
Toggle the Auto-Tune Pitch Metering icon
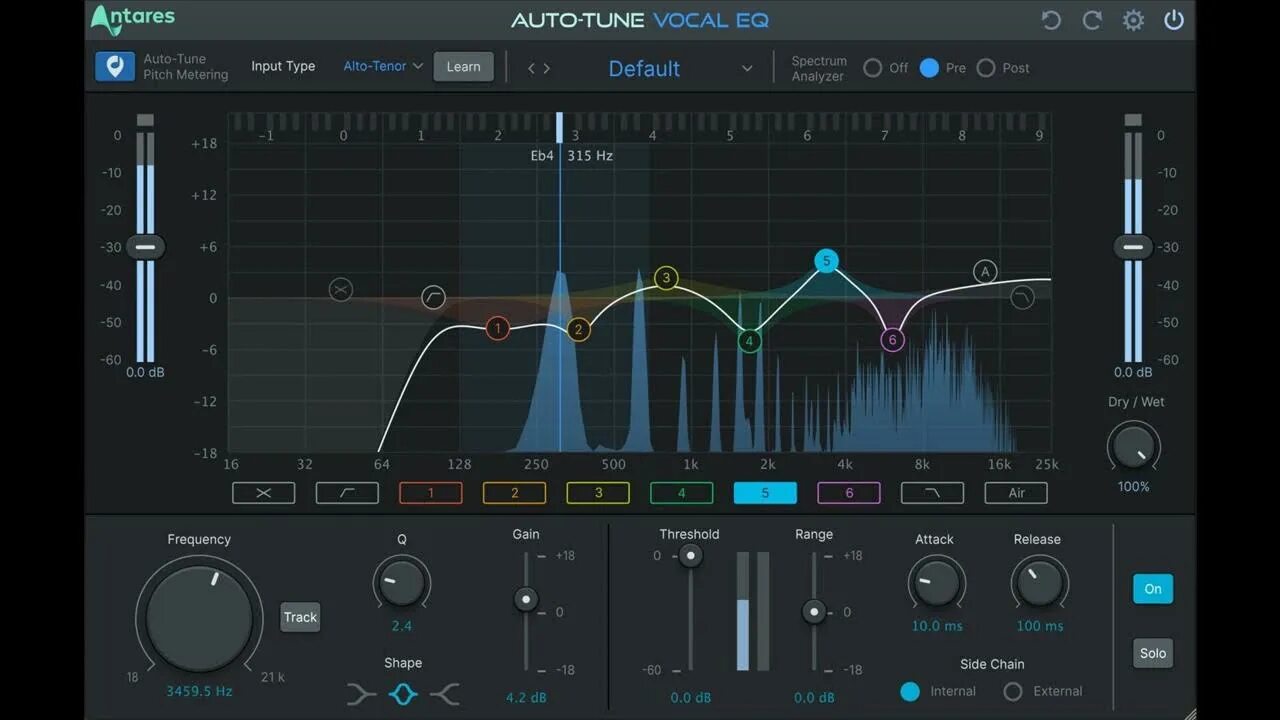[115, 67]
